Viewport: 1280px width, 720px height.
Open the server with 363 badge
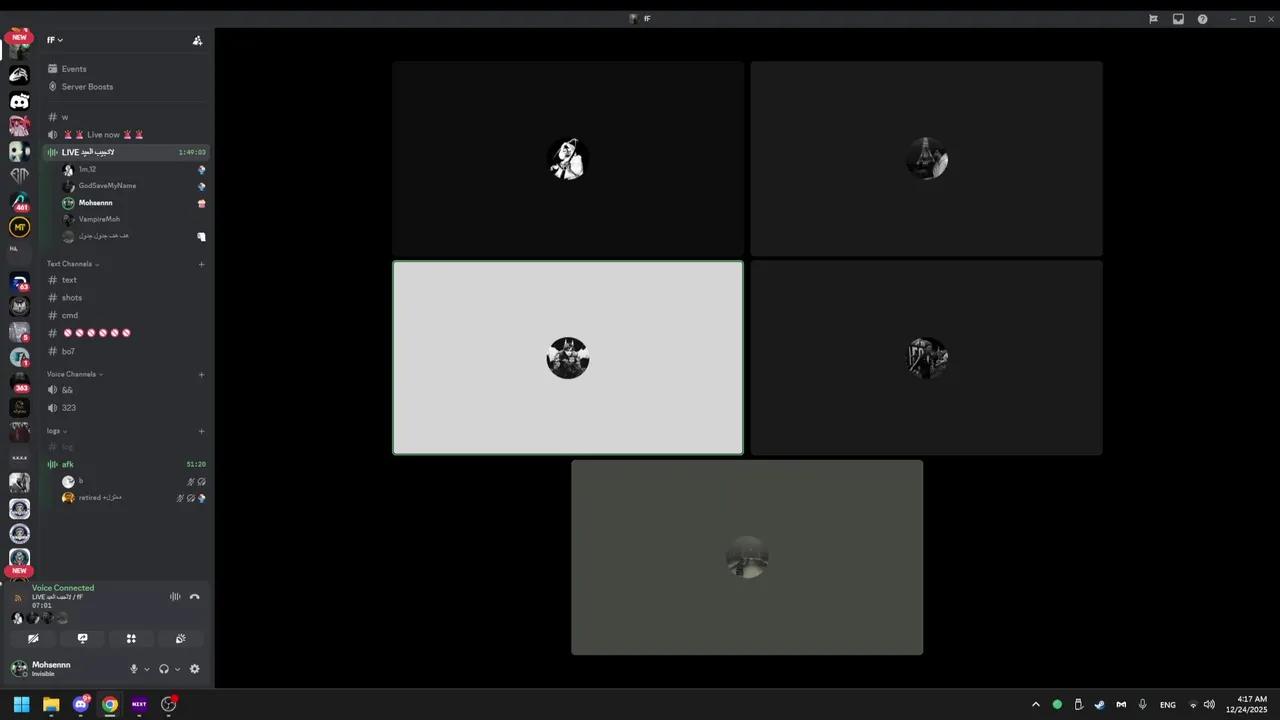19,382
